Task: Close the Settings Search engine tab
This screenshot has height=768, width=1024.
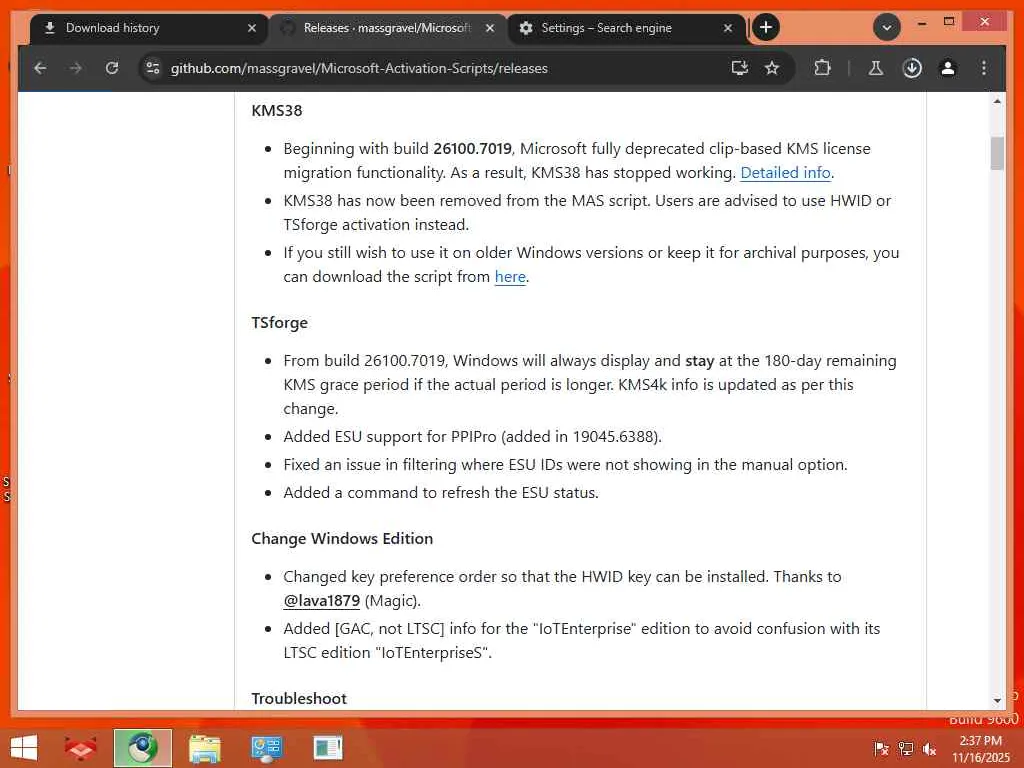Action: 728,28
